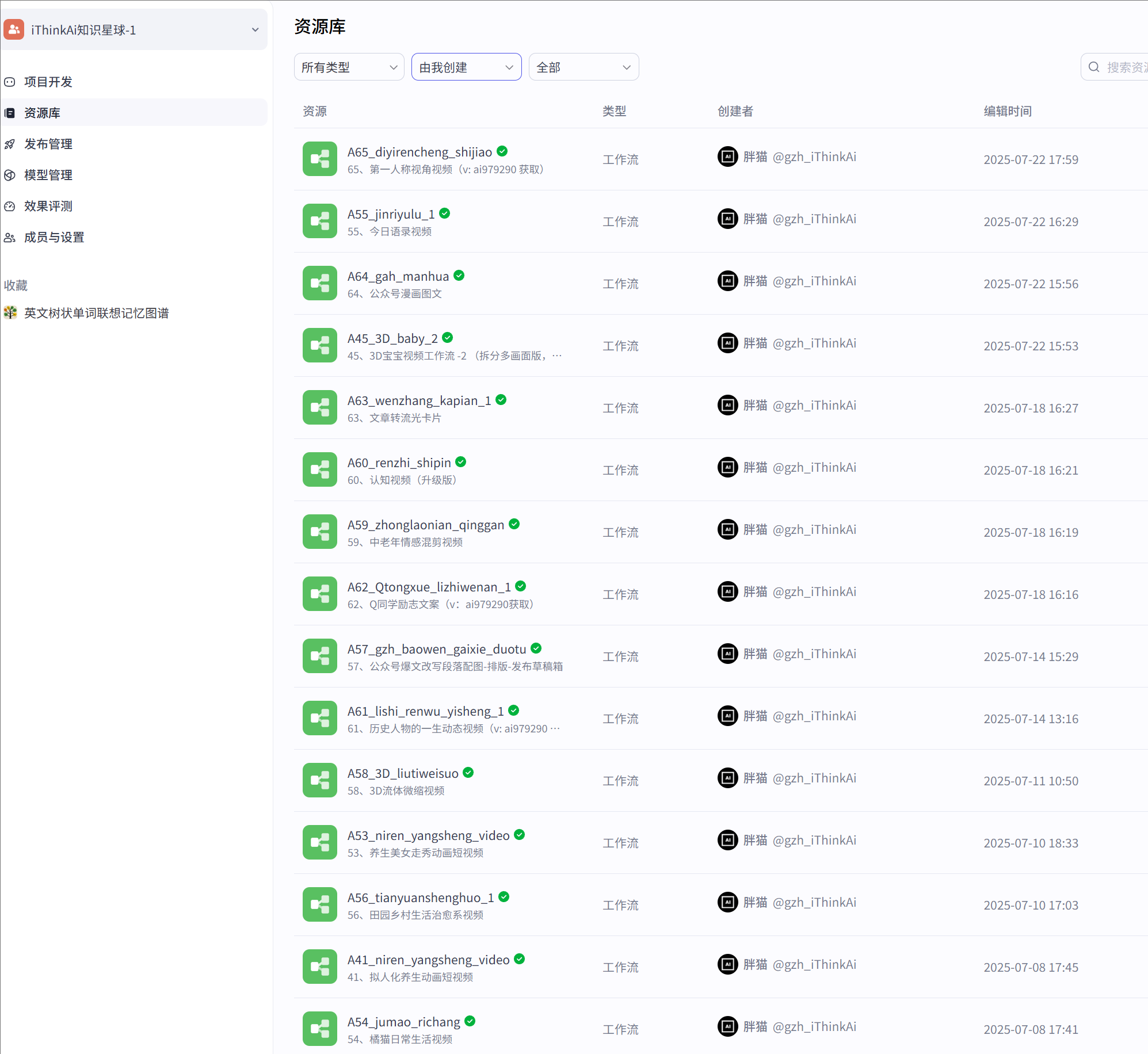Open the 全部 status dropdown
Image resolution: width=1148 pixels, height=1054 pixels.
[583, 67]
